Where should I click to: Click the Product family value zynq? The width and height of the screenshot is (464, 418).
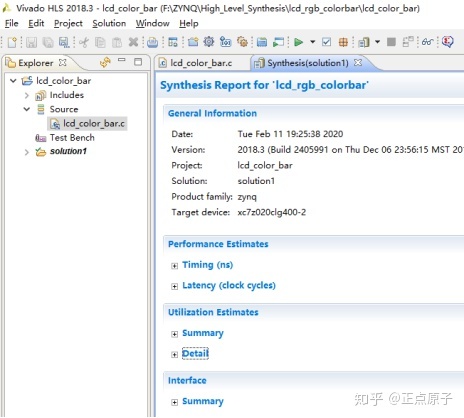247,197
